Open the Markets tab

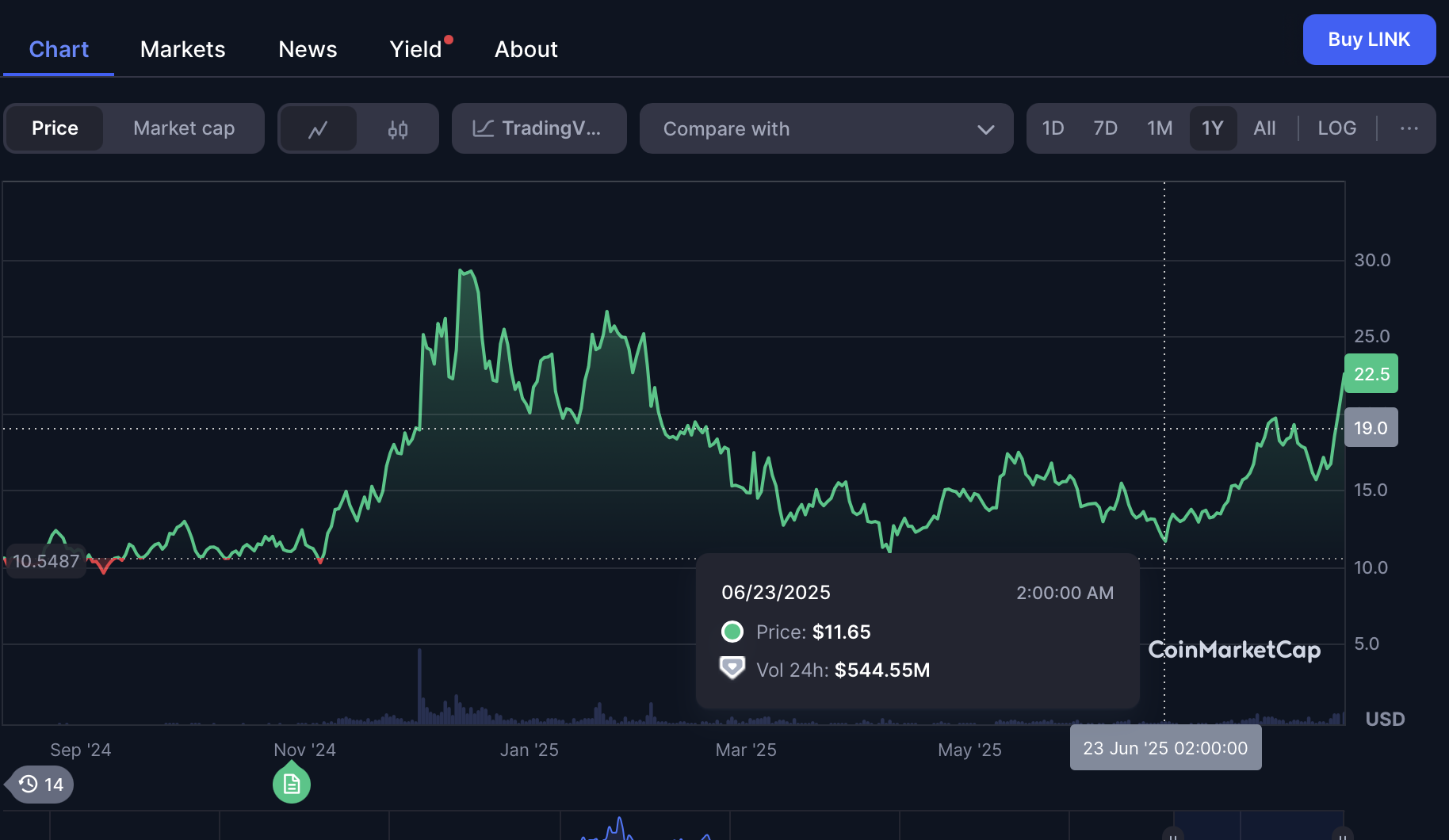tap(182, 49)
